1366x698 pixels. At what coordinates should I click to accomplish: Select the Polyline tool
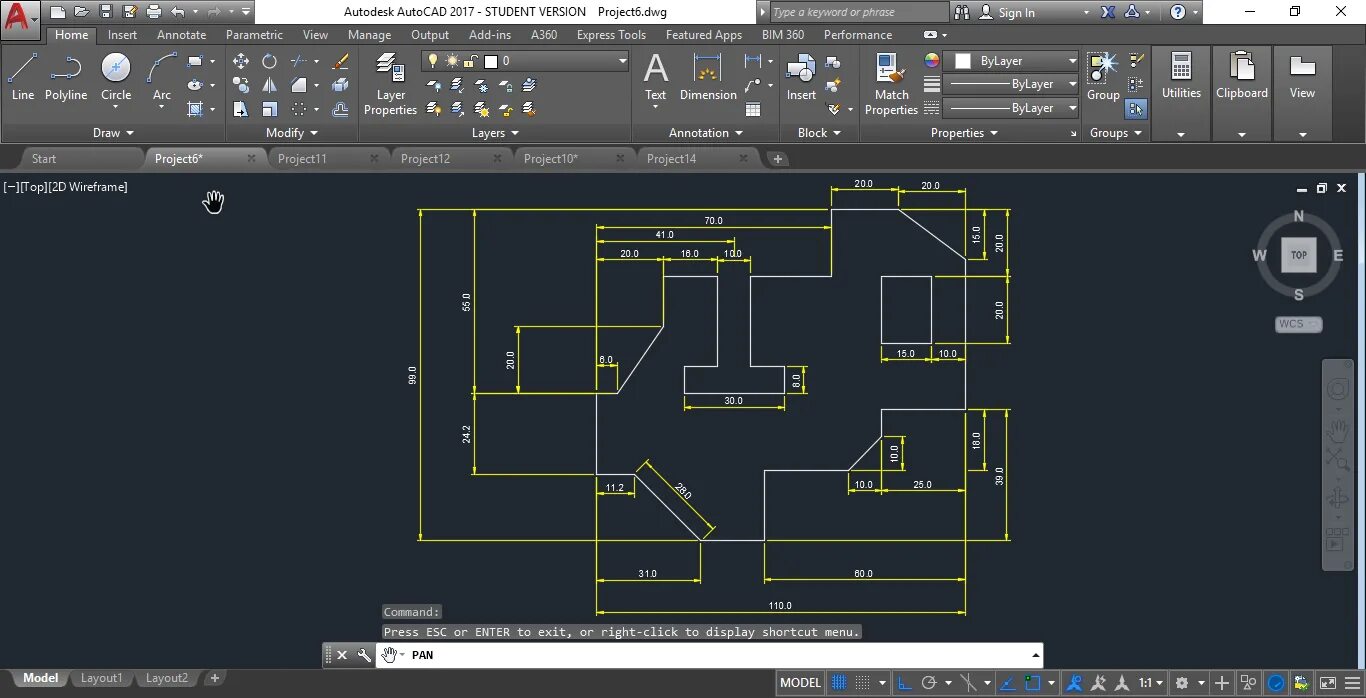pos(66,76)
